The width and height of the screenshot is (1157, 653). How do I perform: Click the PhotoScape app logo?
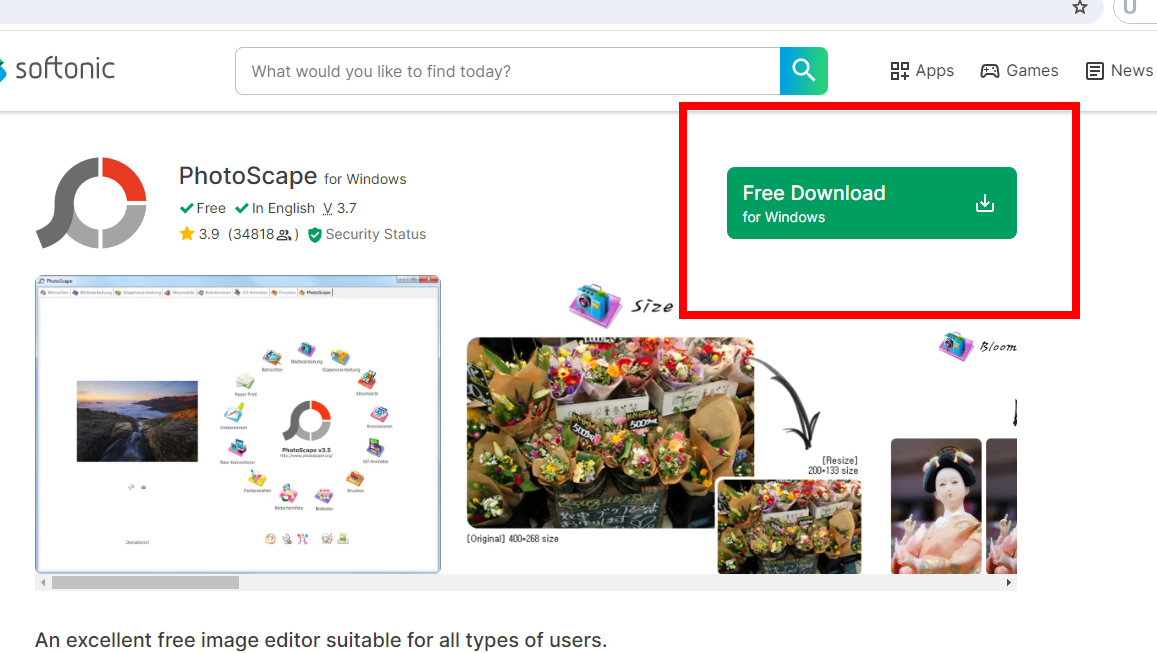pyautogui.click(x=91, y=202)
